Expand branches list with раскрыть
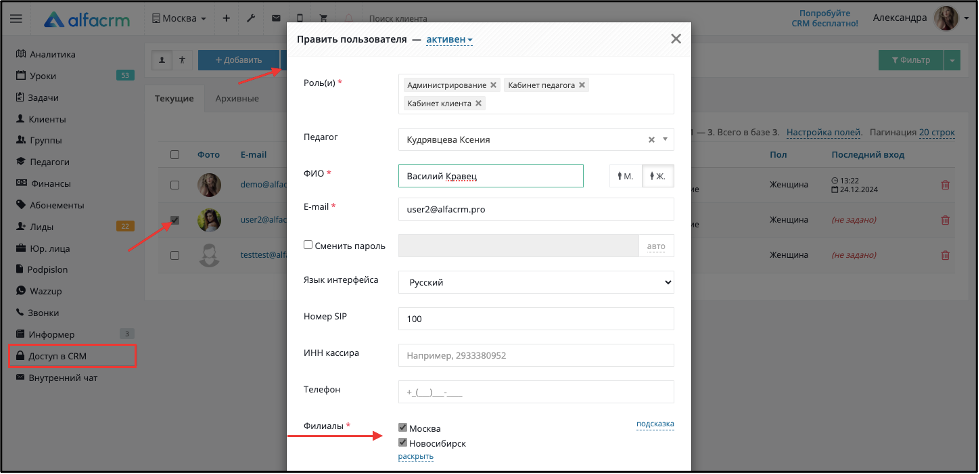This screenshot has height=474, width=979. [x=415, y=457]
